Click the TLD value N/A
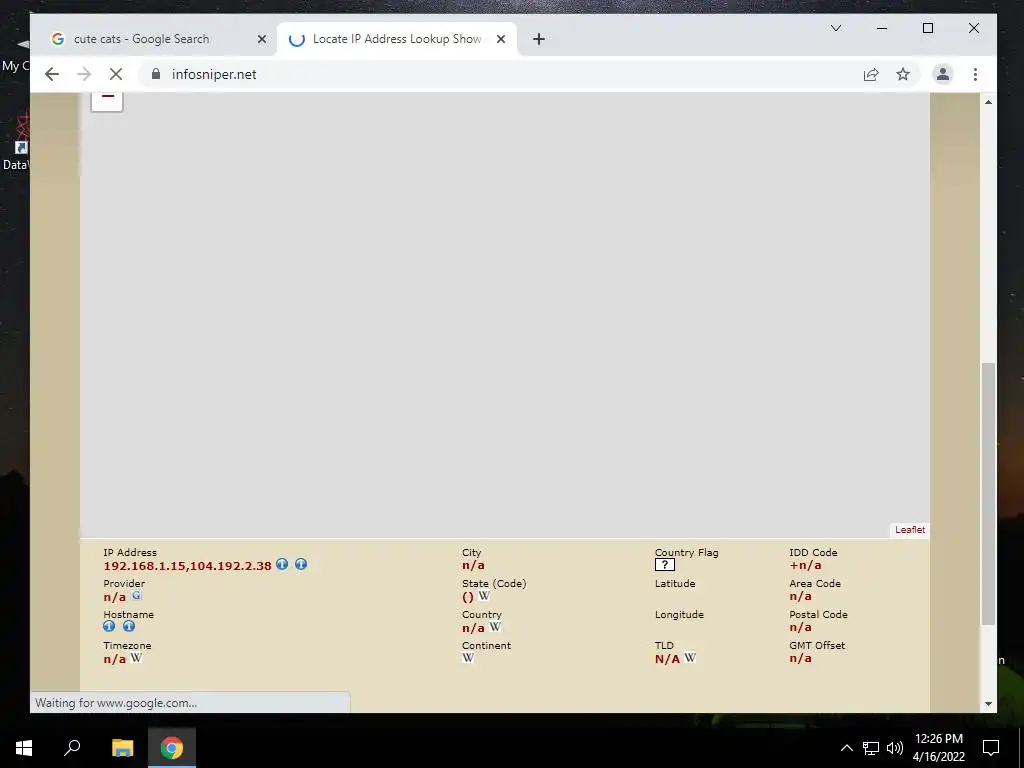 pos(667,659)
